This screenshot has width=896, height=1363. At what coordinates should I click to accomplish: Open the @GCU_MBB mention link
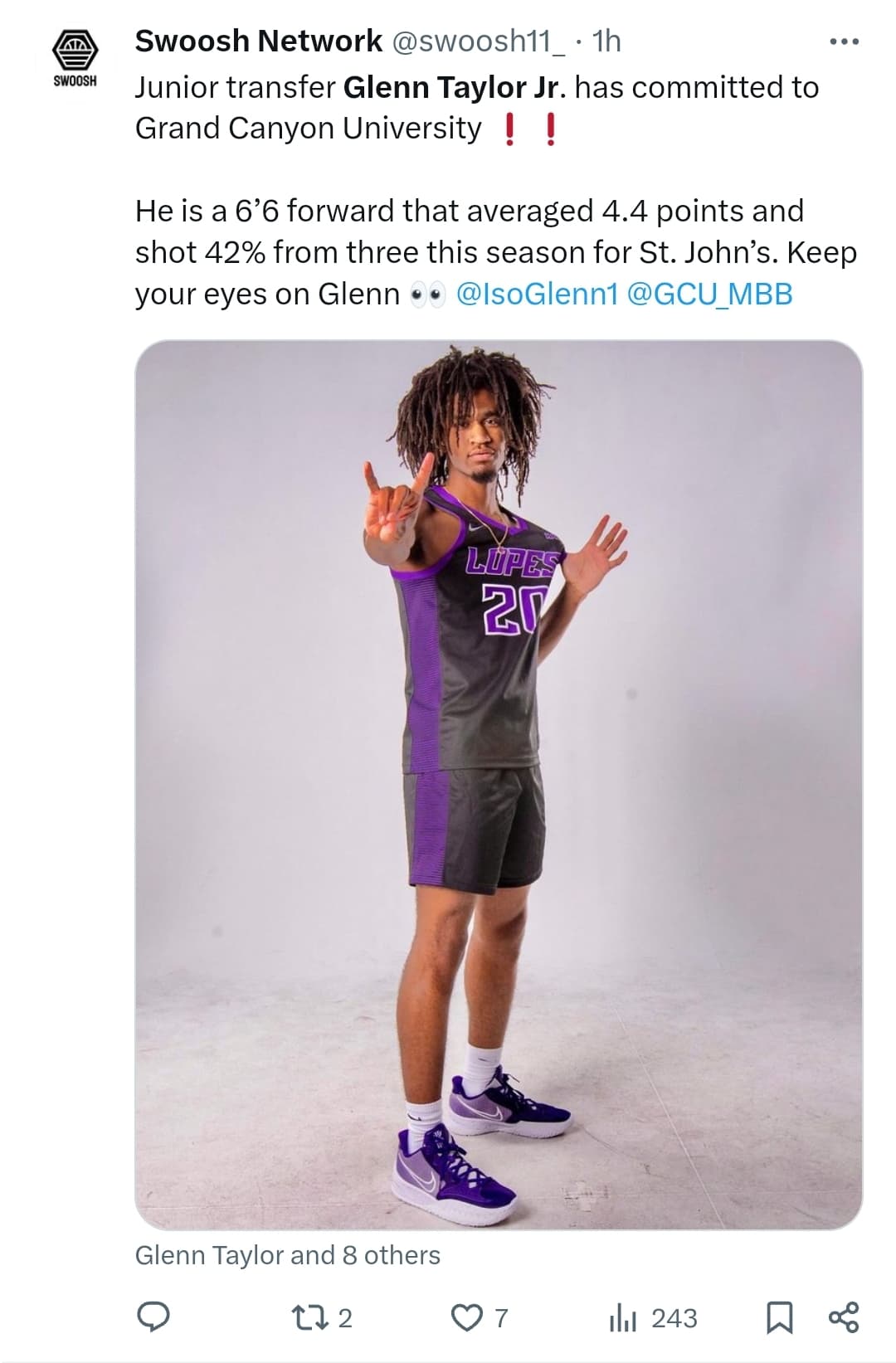[x=709, y=294]
